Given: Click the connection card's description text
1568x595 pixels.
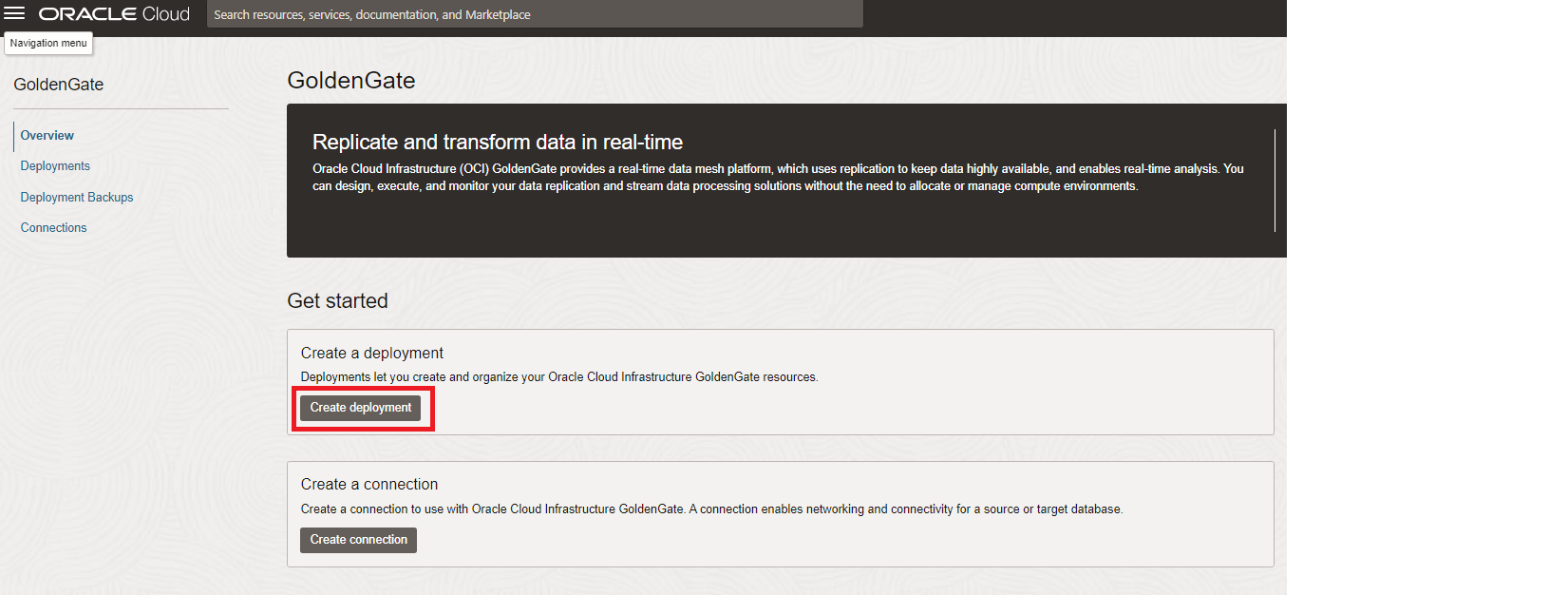Looking at the screenshot, I should pos(711,509).
